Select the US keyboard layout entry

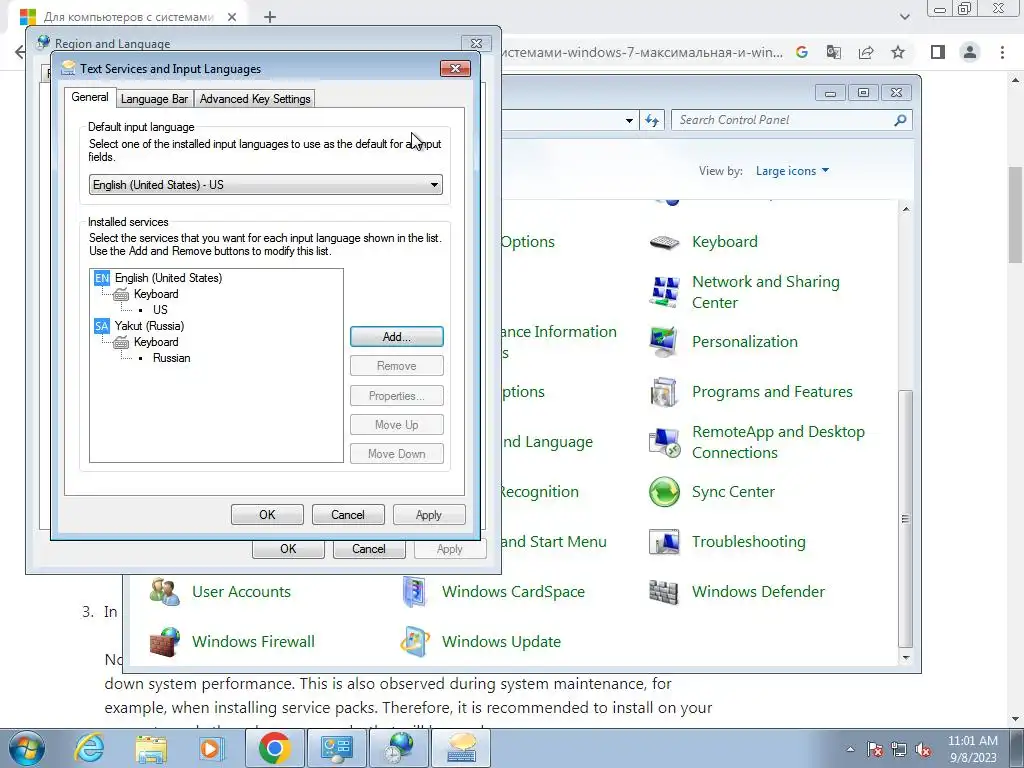160,310
